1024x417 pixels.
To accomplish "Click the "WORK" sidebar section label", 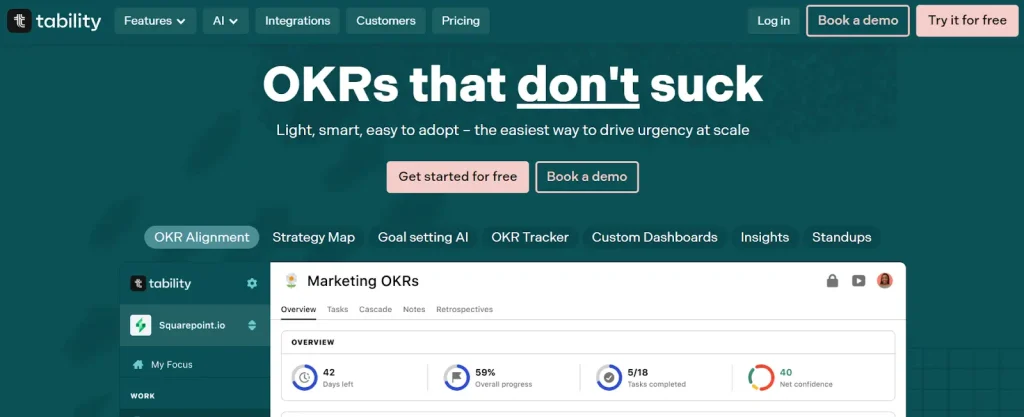I will pyautogui.click(x=142, y=396).
